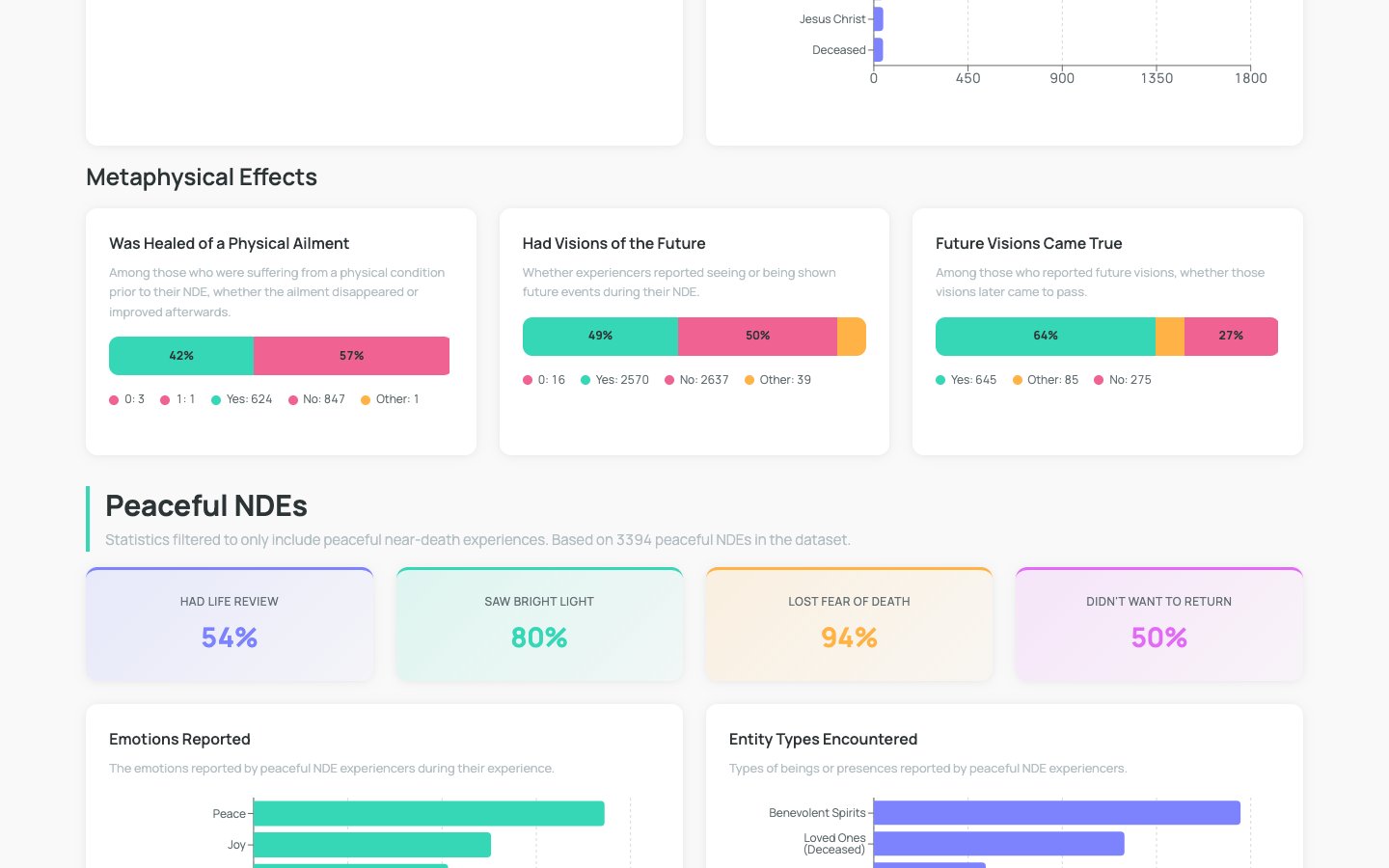Click the Peace bar in Emotions Reported chart
The height and width of the screenshot is (868, 1389).
(x=428, y=814)
